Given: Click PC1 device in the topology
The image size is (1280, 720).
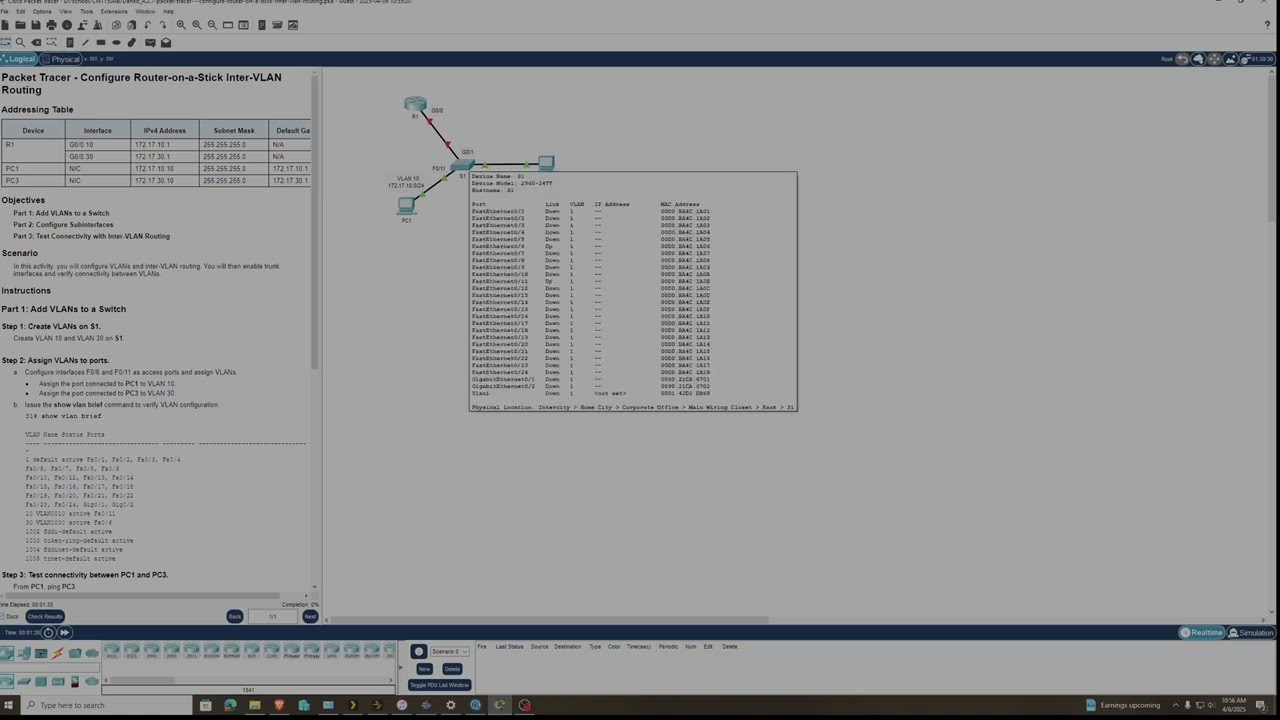Looking at the screenshot, I should (x=406, y=205).
